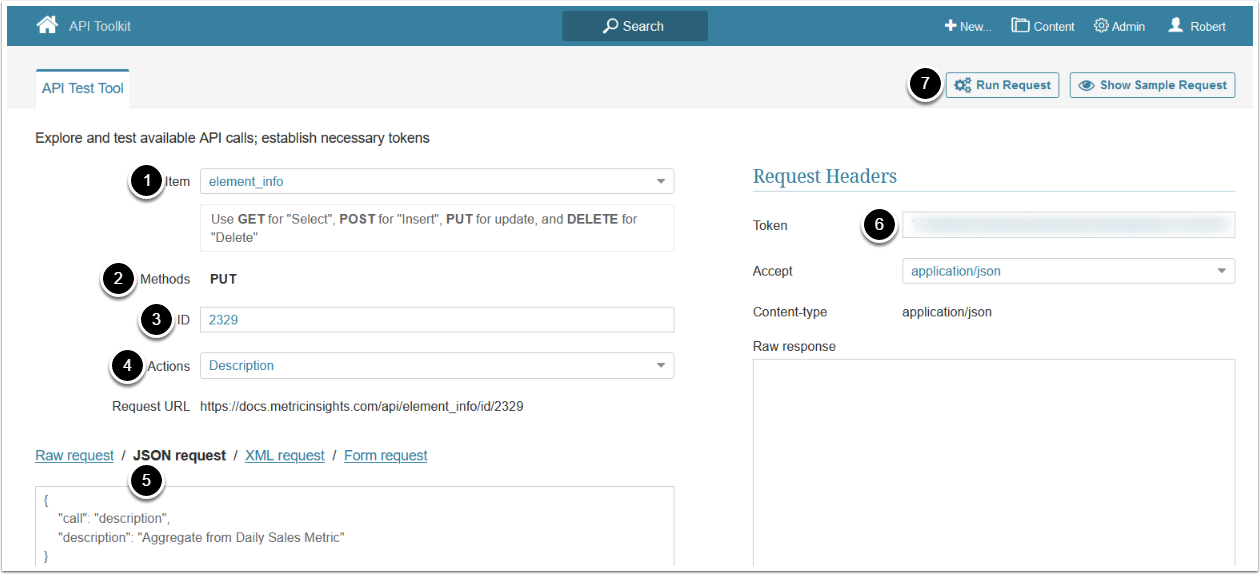Image resolution: width=1260 pixels, height=574 pixels.
Task: Switch to JSON request view
Action: 179,455
